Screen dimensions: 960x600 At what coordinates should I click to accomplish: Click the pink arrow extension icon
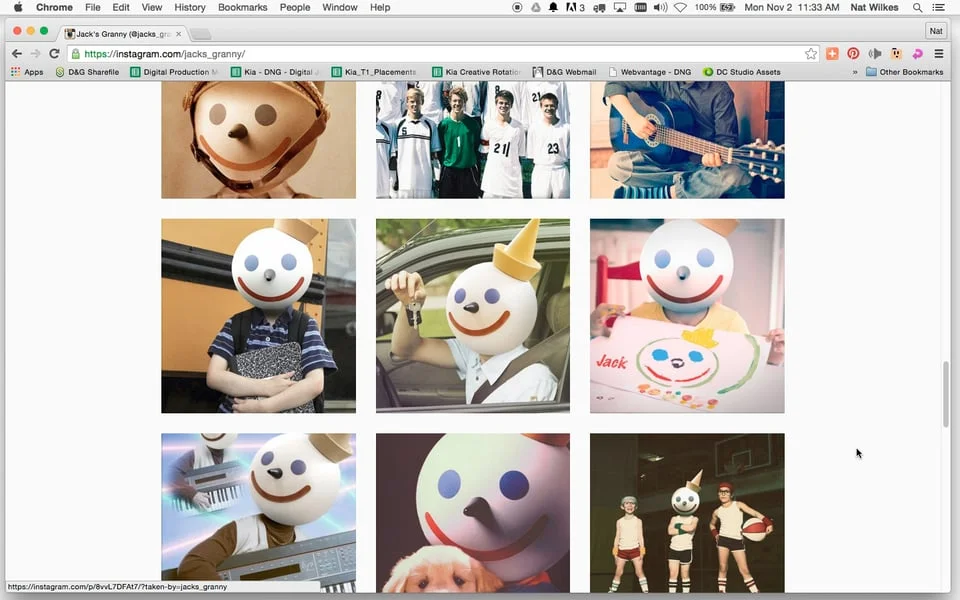pos(917,54)
